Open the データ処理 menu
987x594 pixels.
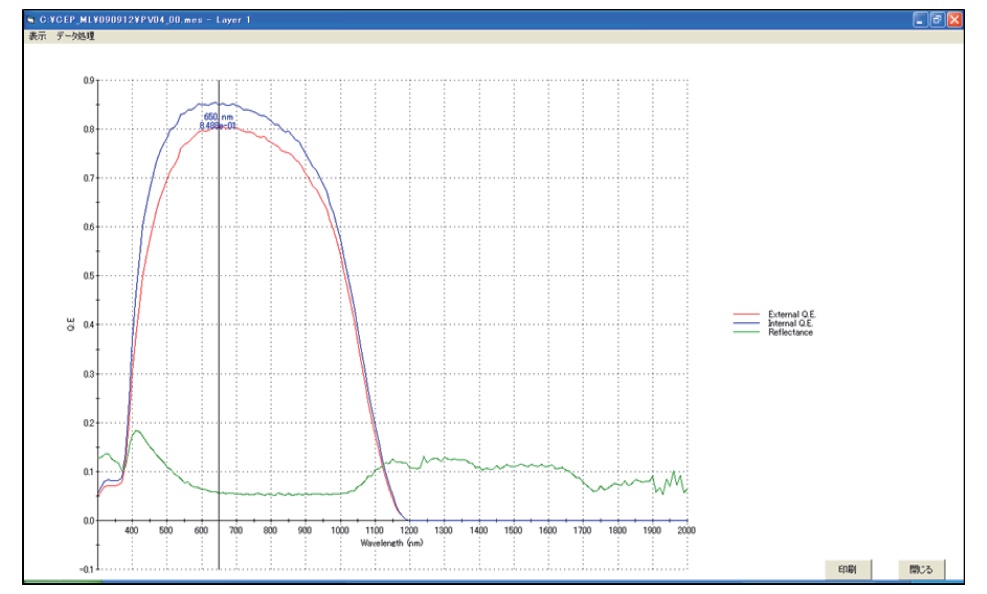click(x=75, y=36)
